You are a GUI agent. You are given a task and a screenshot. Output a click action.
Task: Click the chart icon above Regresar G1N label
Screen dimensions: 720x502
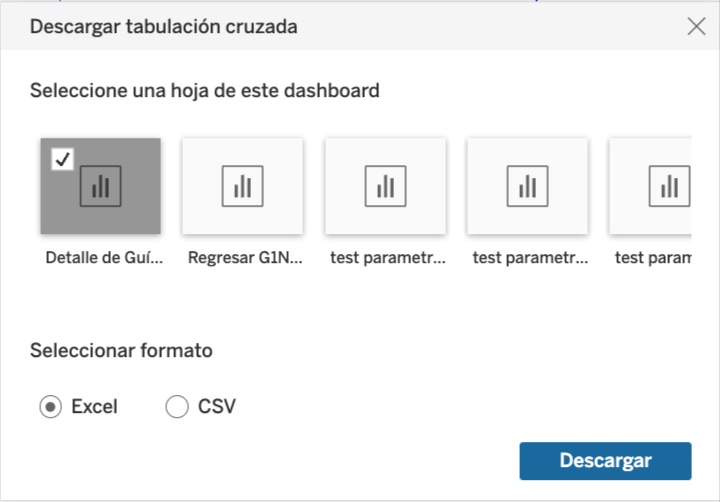(242, 186)
